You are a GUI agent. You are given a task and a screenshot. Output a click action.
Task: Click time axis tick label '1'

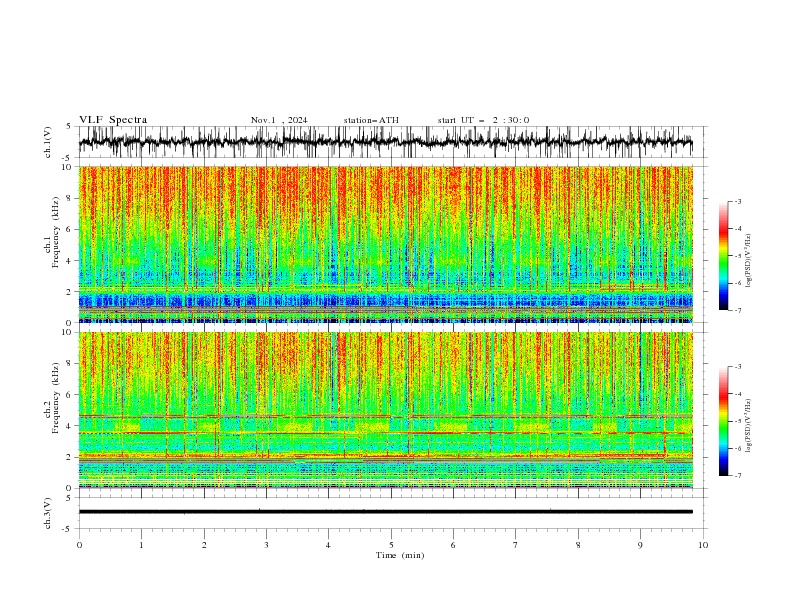click(141, 545)
